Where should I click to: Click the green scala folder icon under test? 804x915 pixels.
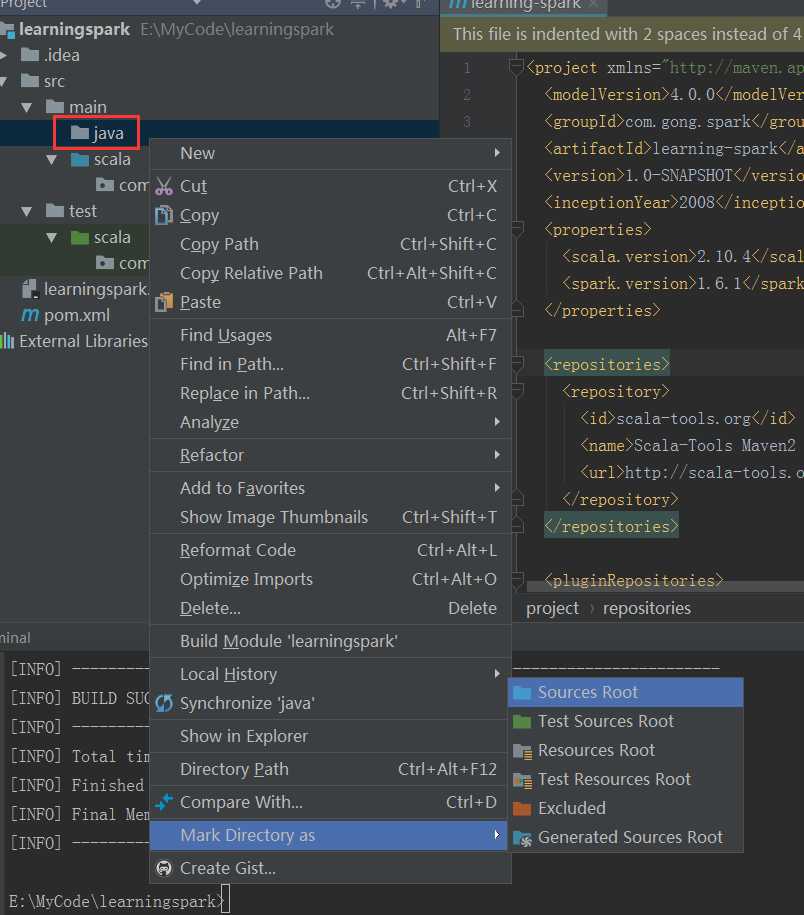79,238
